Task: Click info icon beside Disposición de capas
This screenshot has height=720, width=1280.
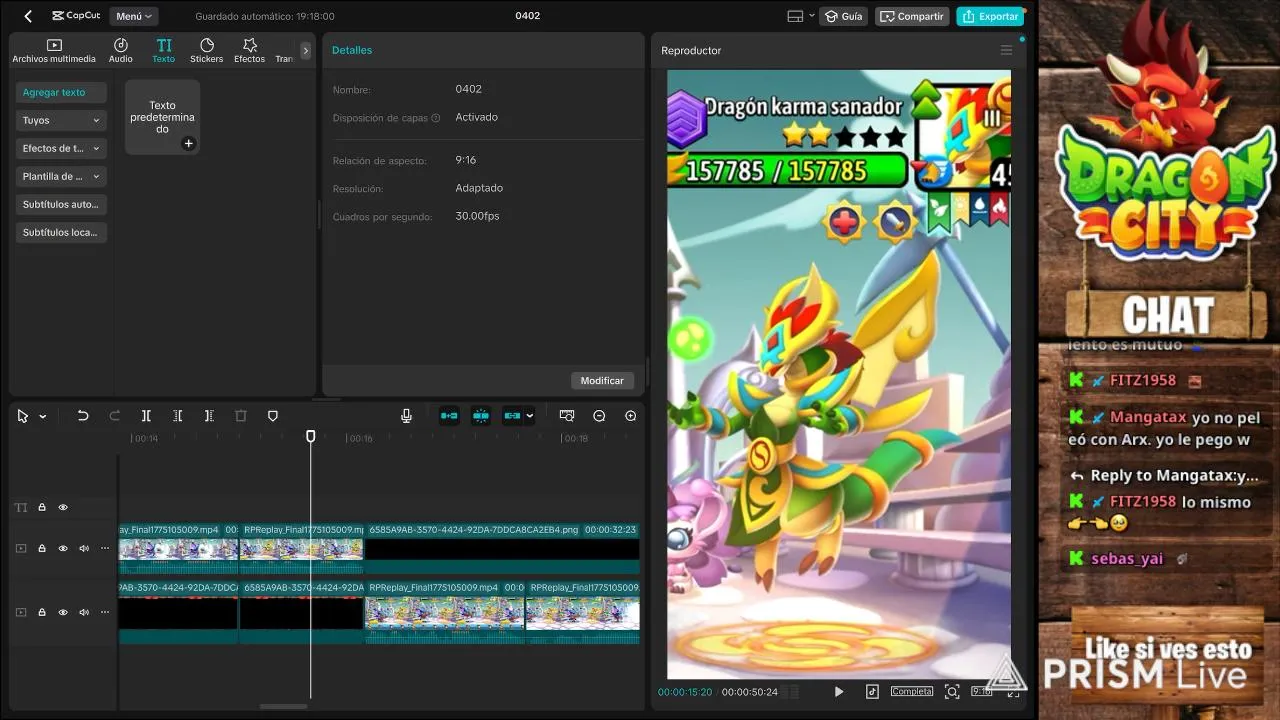Action: click(x=436, y=118)
